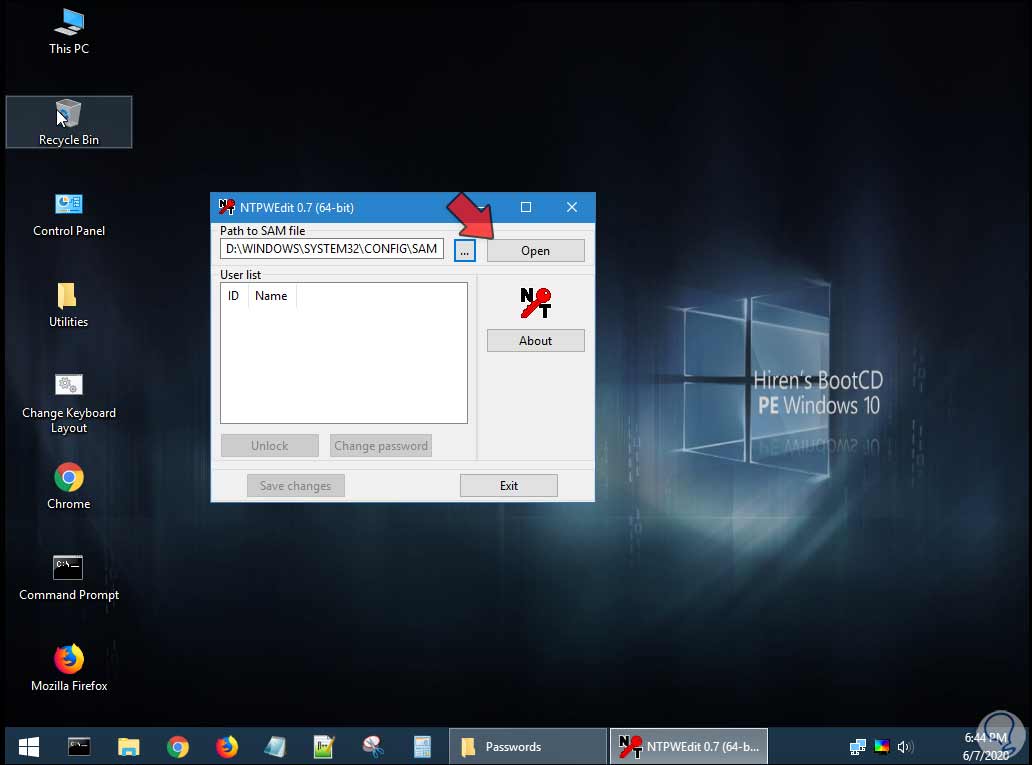
Task: Click the NTPWEdit title bar logo icon
Action: coord(226,207)
